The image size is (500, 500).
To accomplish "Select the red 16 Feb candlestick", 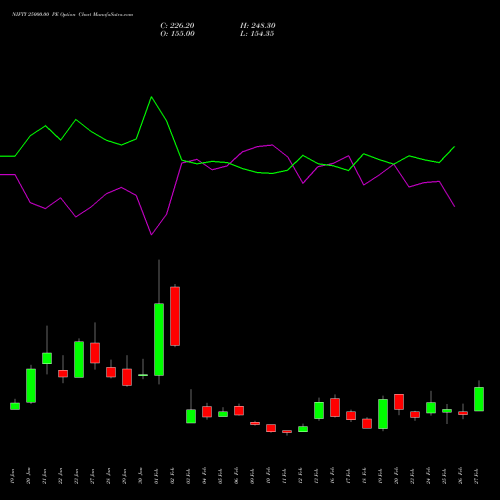I will pos(335,407).
